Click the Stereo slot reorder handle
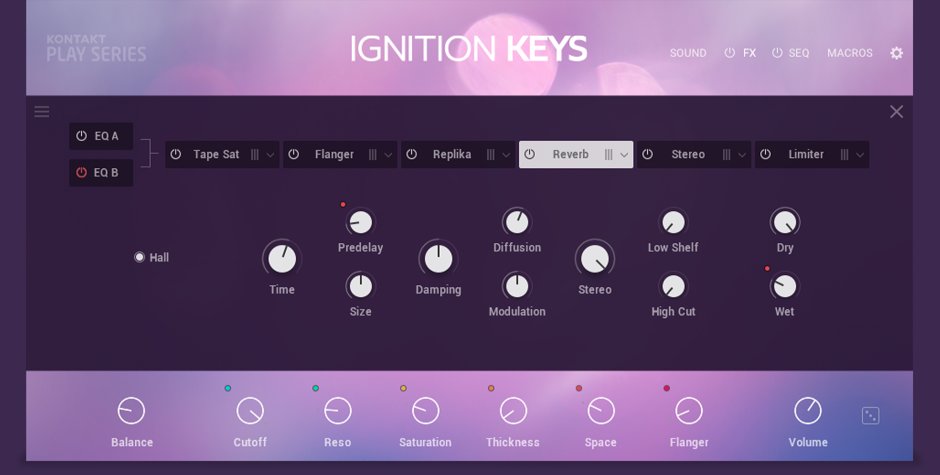The height and width of the screenshot is (475, 940). point(727,155)
